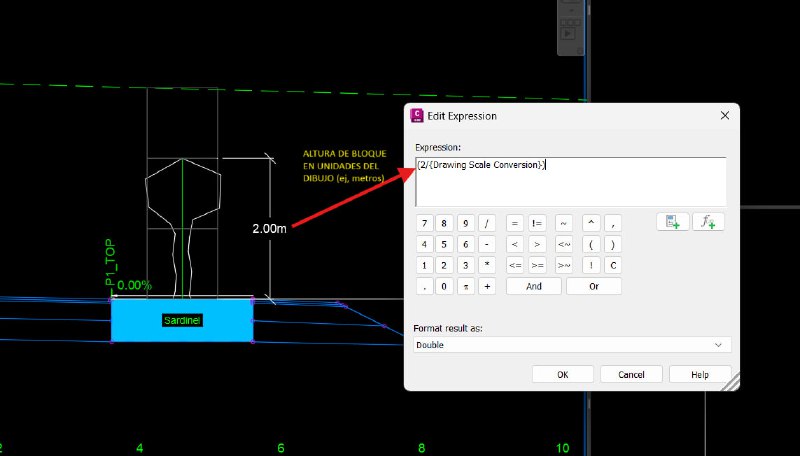Open the Format result as dropdown
This screenshot has height=456, width=800.
click(572, 345)
